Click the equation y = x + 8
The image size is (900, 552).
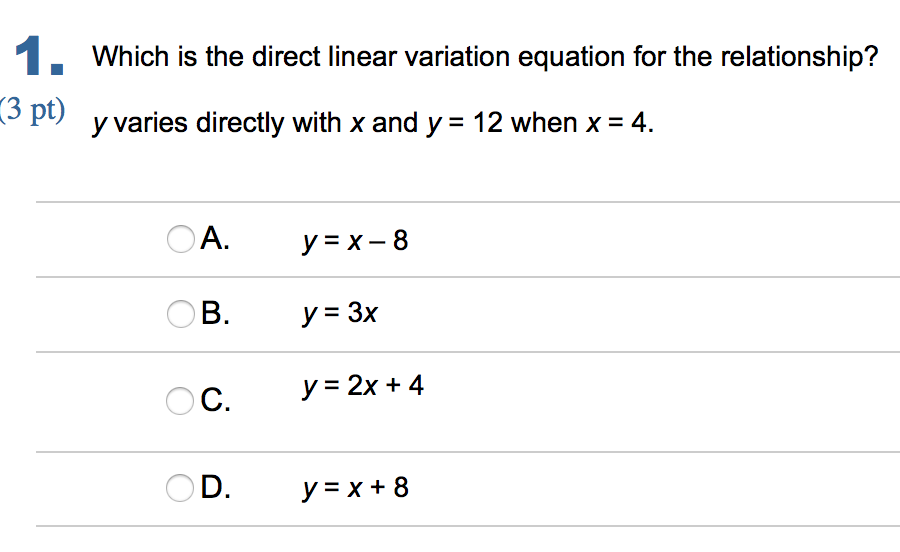[x=355, y=488]
